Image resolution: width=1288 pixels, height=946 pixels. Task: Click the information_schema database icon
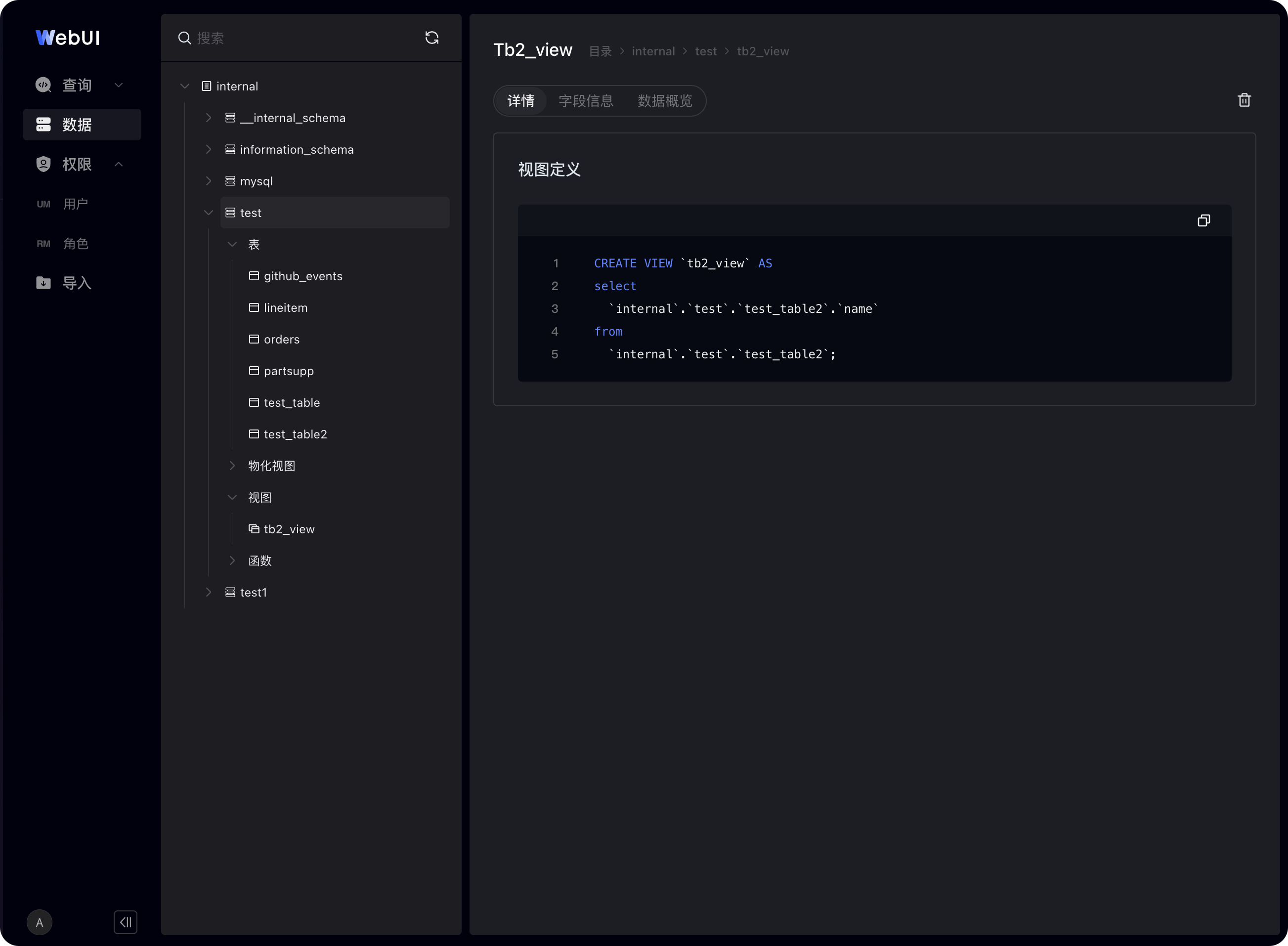tap(230, 149)
